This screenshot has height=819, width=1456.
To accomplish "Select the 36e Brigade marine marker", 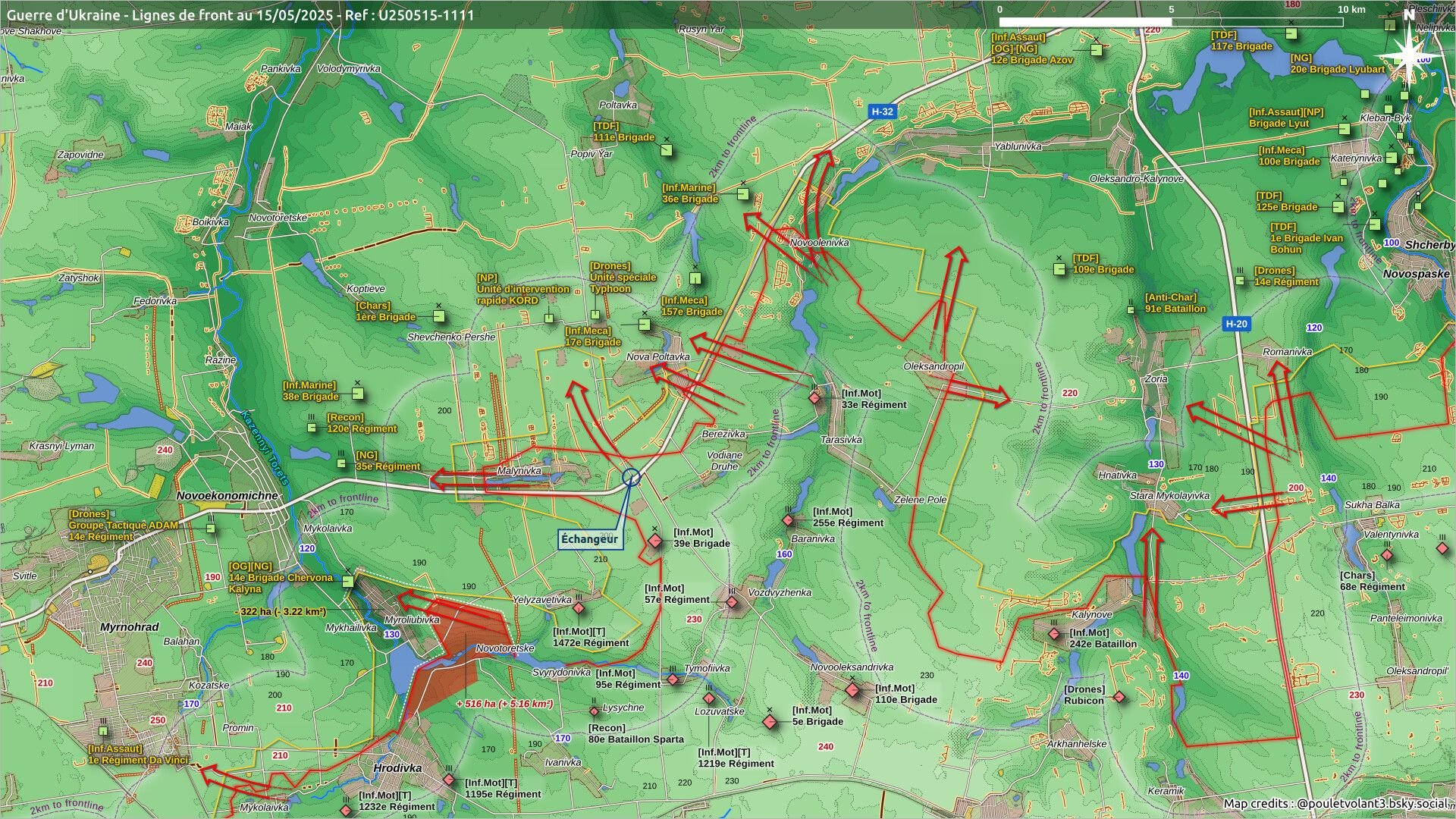I will click(x=743, y=194).
